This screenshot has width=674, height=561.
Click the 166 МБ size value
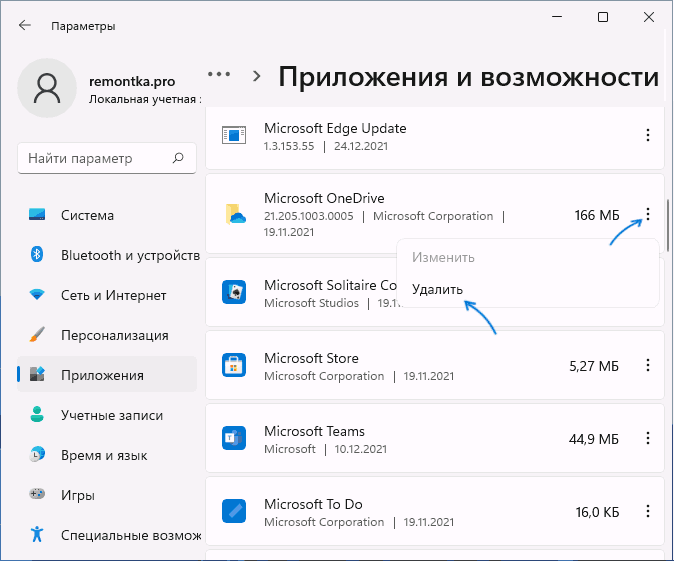597,215
